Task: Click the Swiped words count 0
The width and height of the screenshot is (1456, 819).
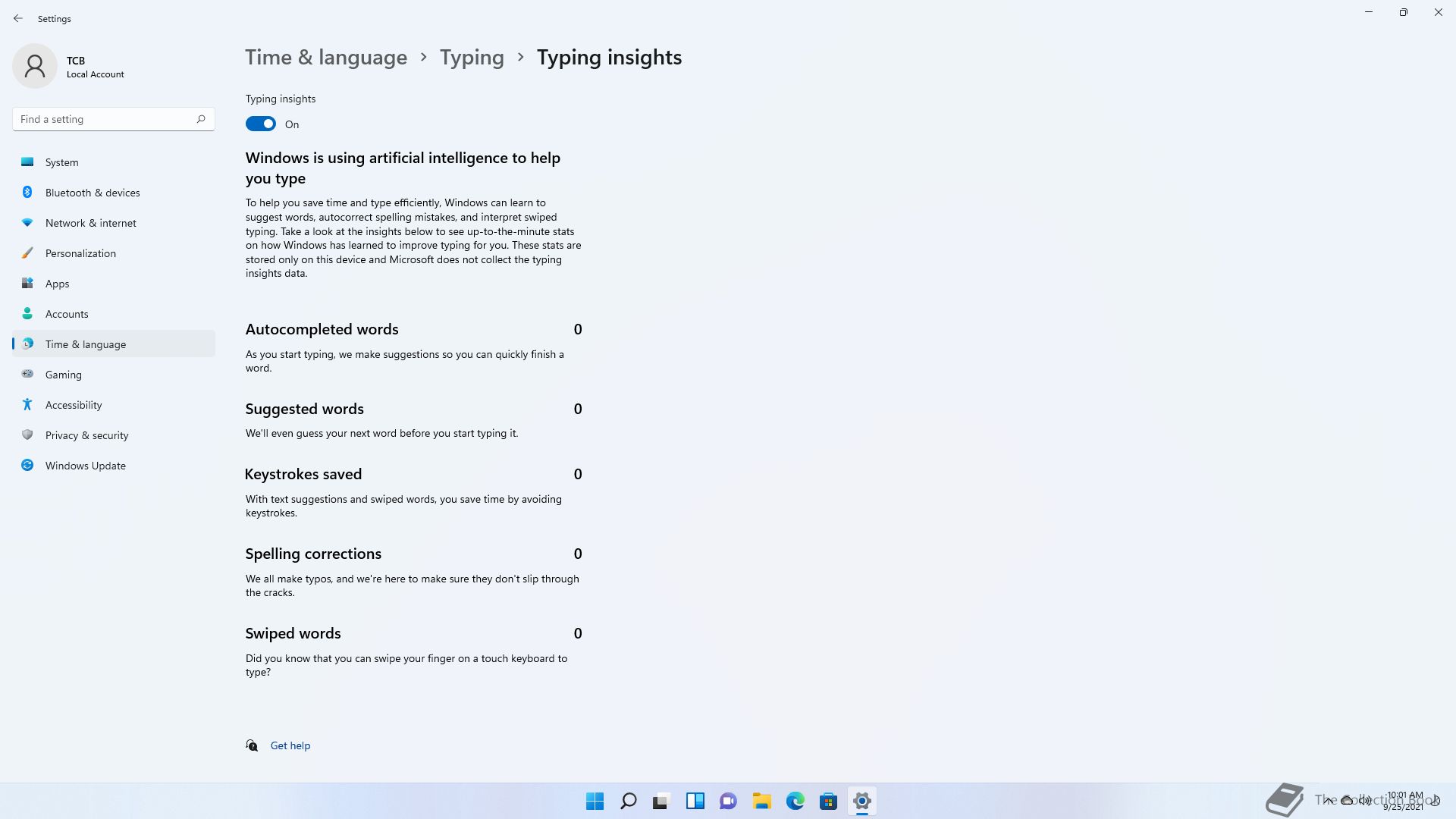Action: tap(578, 633)
